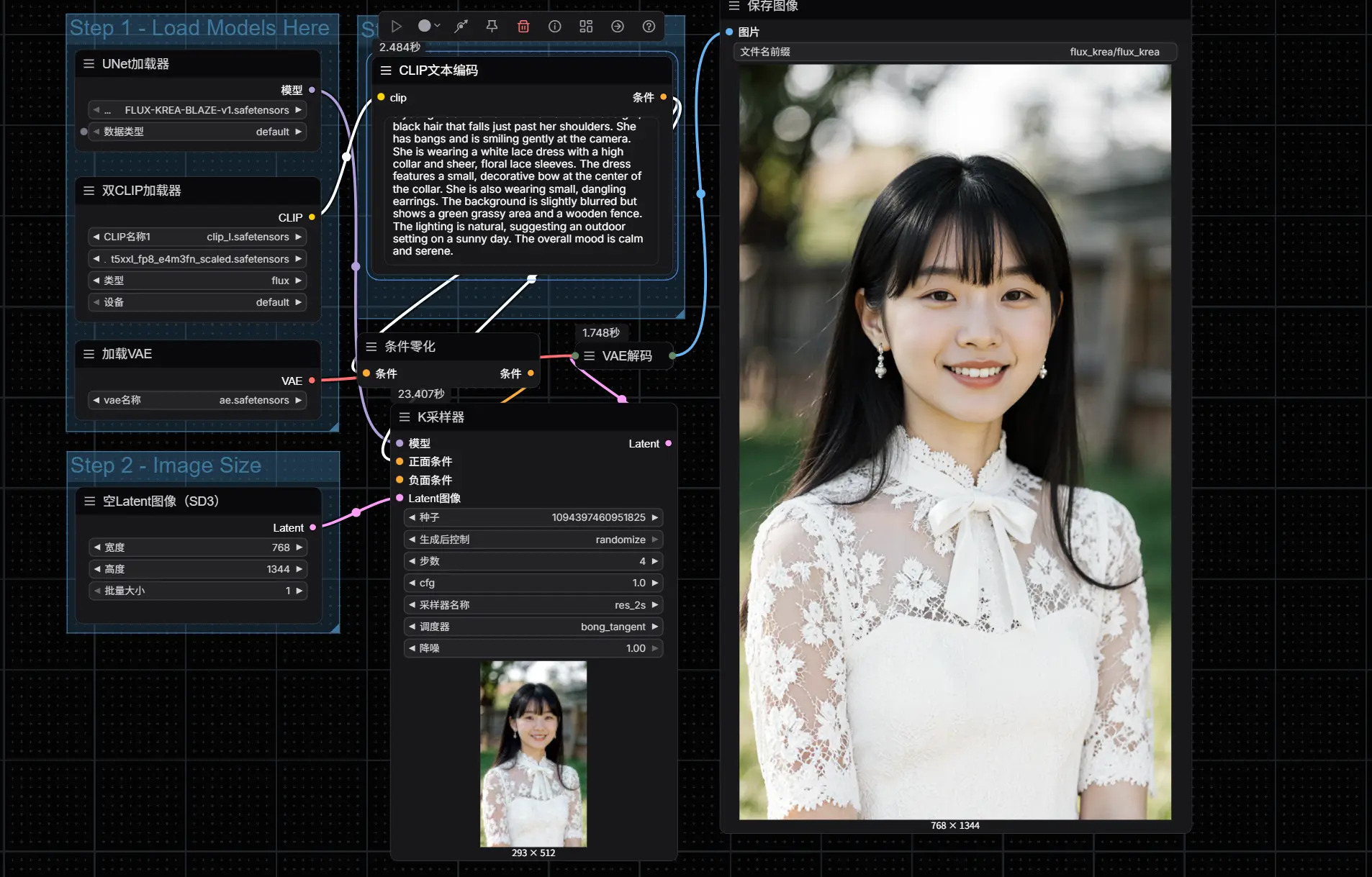Pin the selected CLIP text encode node
The width and height of the screenshot is (1372, 877).
492,27
